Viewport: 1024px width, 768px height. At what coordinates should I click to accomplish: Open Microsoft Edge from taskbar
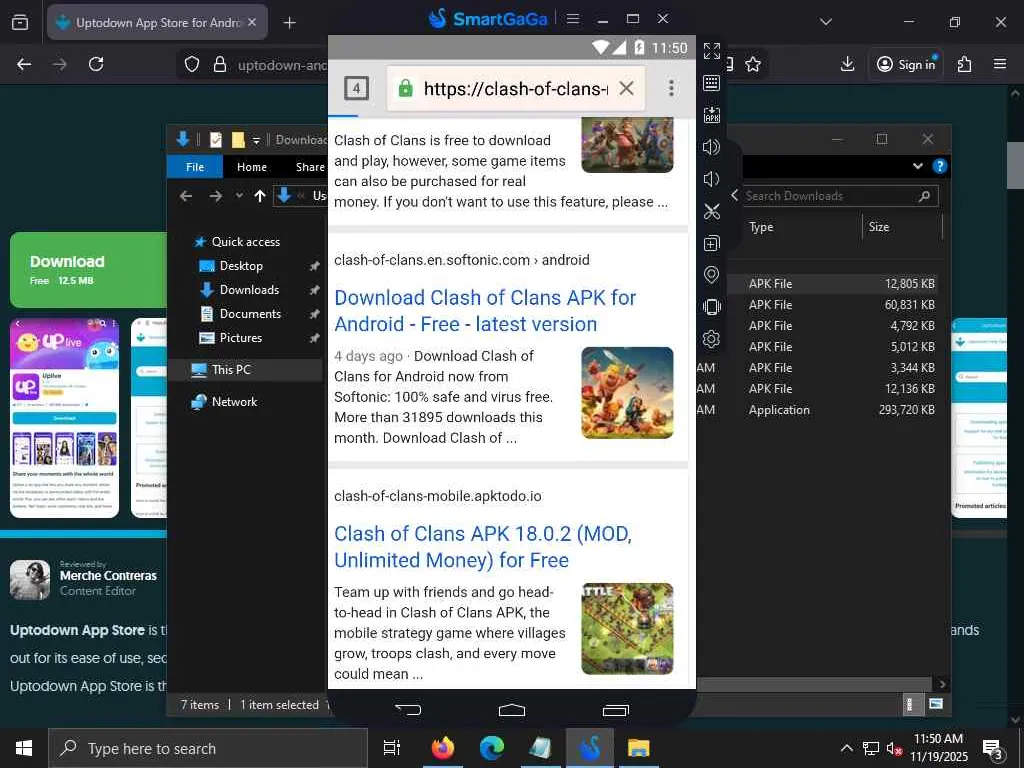coord(491,748)
